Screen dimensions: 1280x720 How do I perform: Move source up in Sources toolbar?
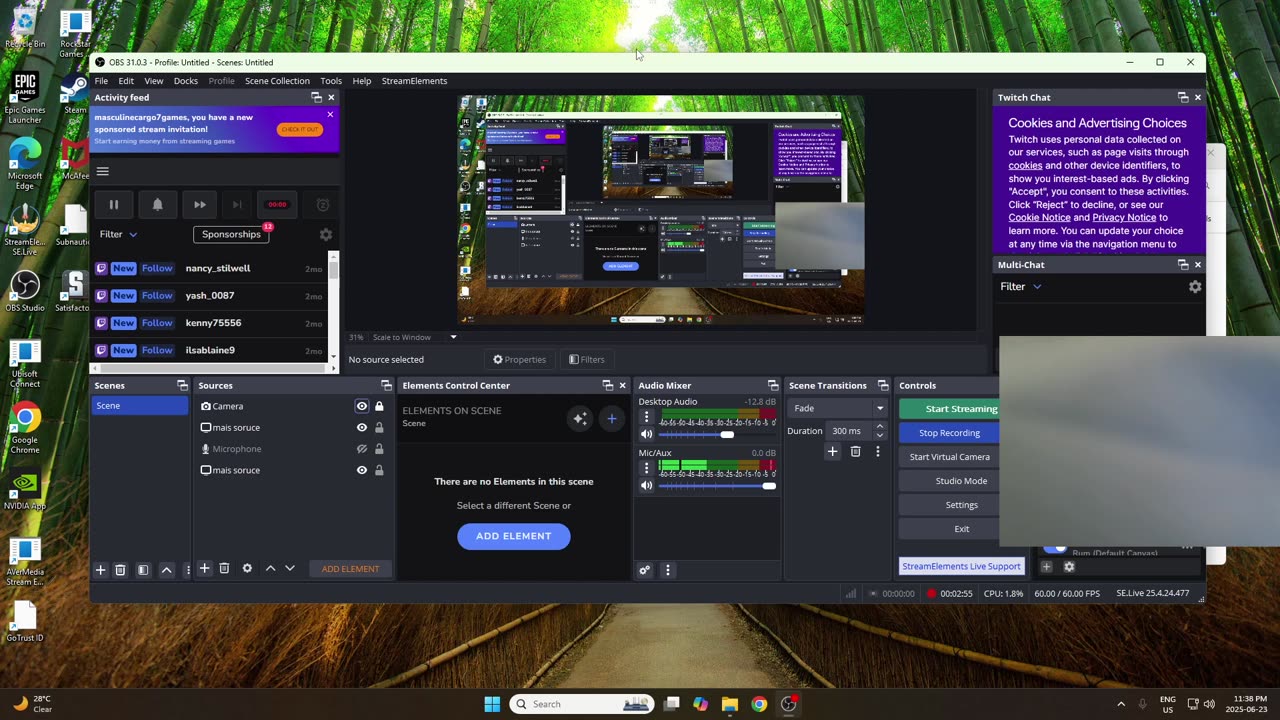pyautogui.click(x=270, y=568)
